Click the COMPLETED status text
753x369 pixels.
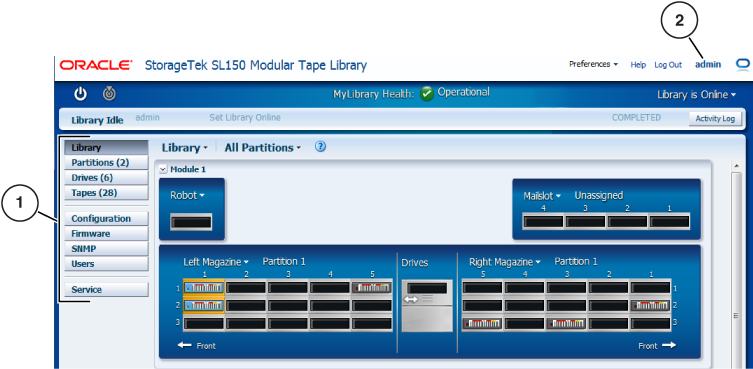(636, 118)
